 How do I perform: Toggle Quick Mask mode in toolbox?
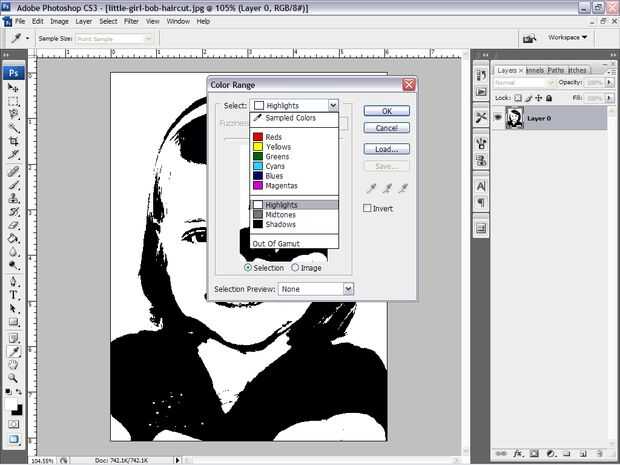pyautogui.click(x=13, y=425)
